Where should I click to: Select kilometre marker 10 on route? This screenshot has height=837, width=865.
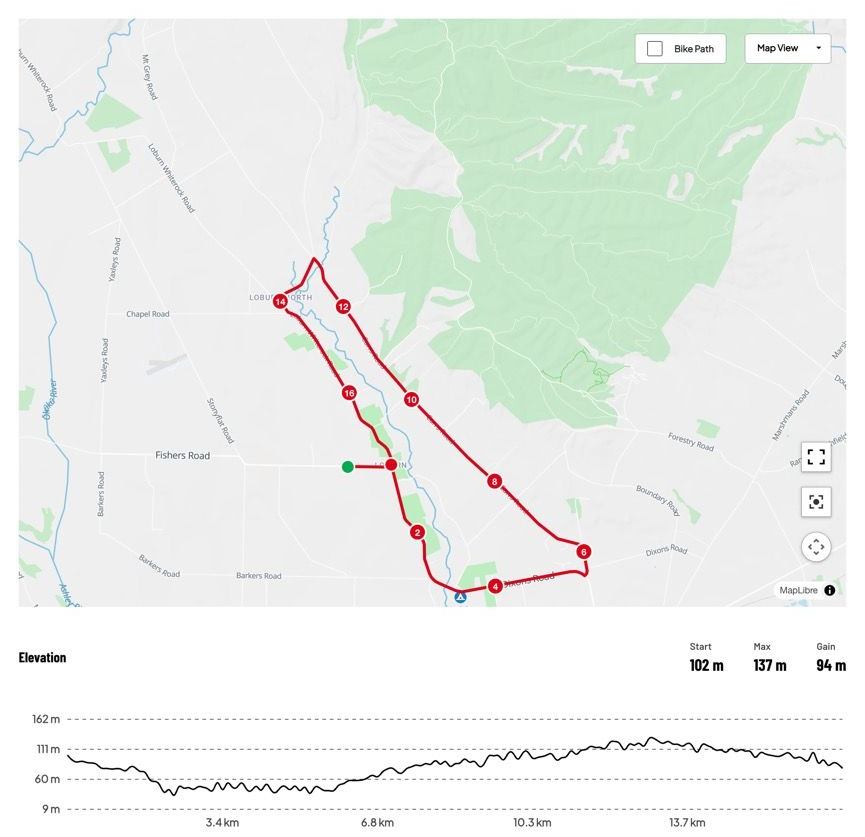click(411, 400)
